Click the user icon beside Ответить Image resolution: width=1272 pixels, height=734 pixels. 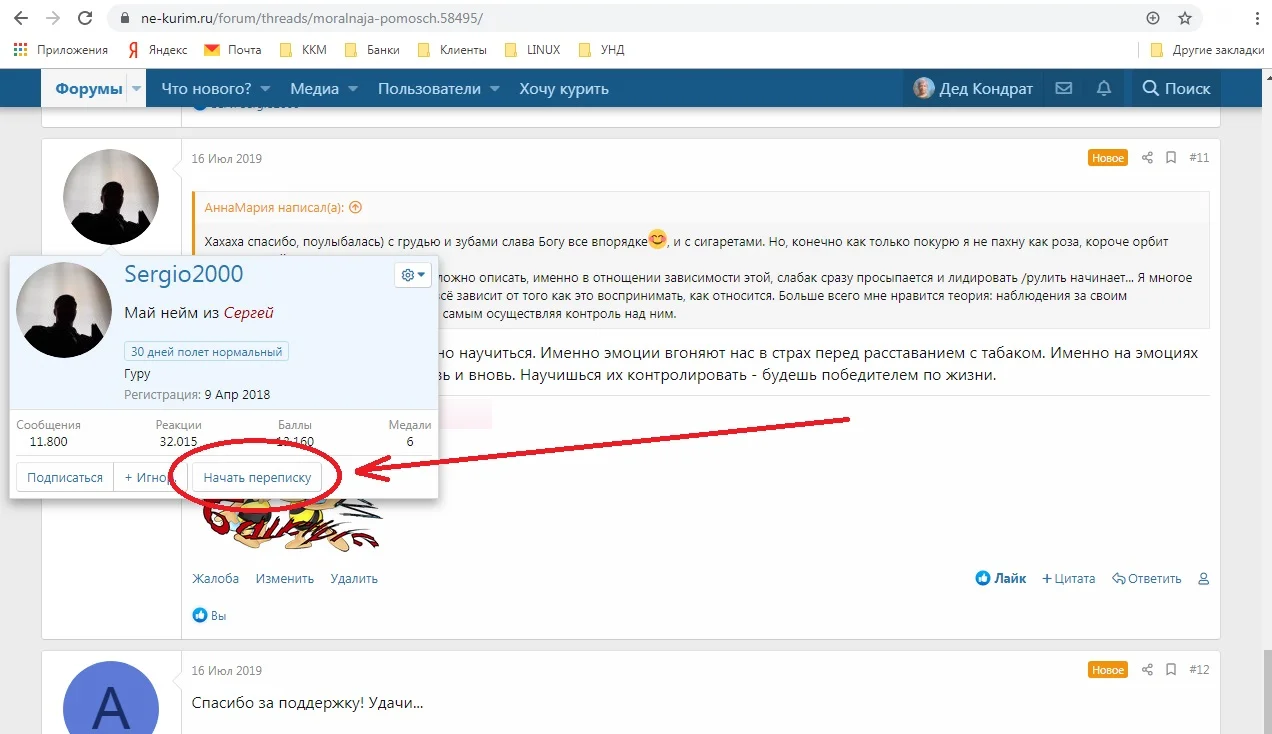pos(1203,579)
